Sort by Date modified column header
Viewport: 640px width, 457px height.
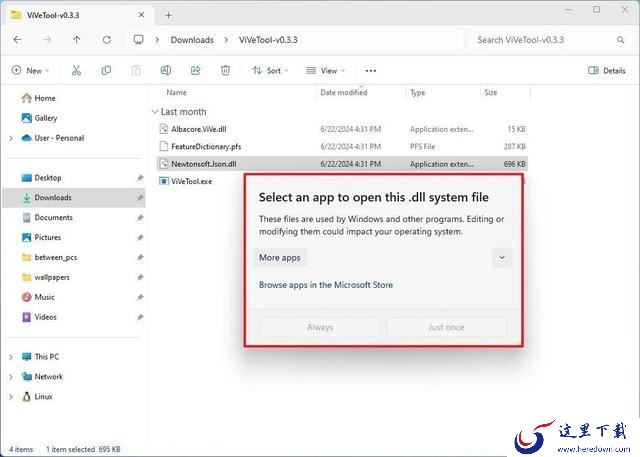tap(344, 93)
